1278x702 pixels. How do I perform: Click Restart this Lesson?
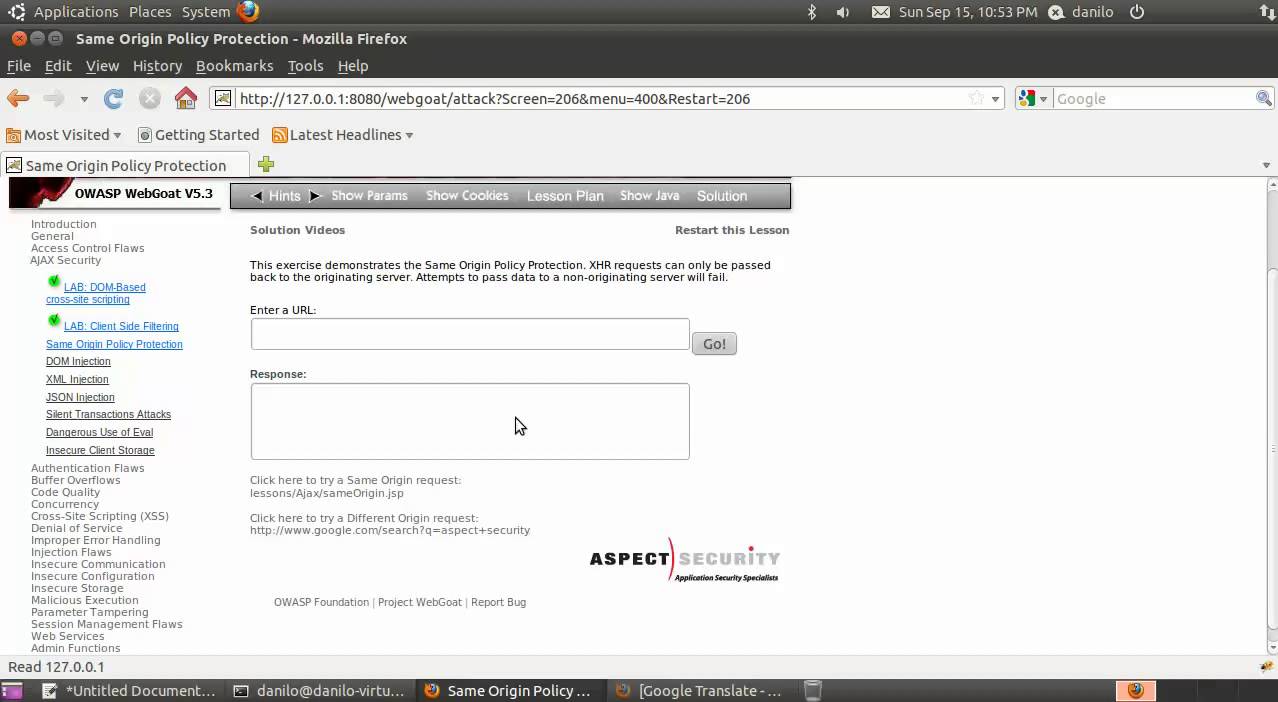point(732,230)
